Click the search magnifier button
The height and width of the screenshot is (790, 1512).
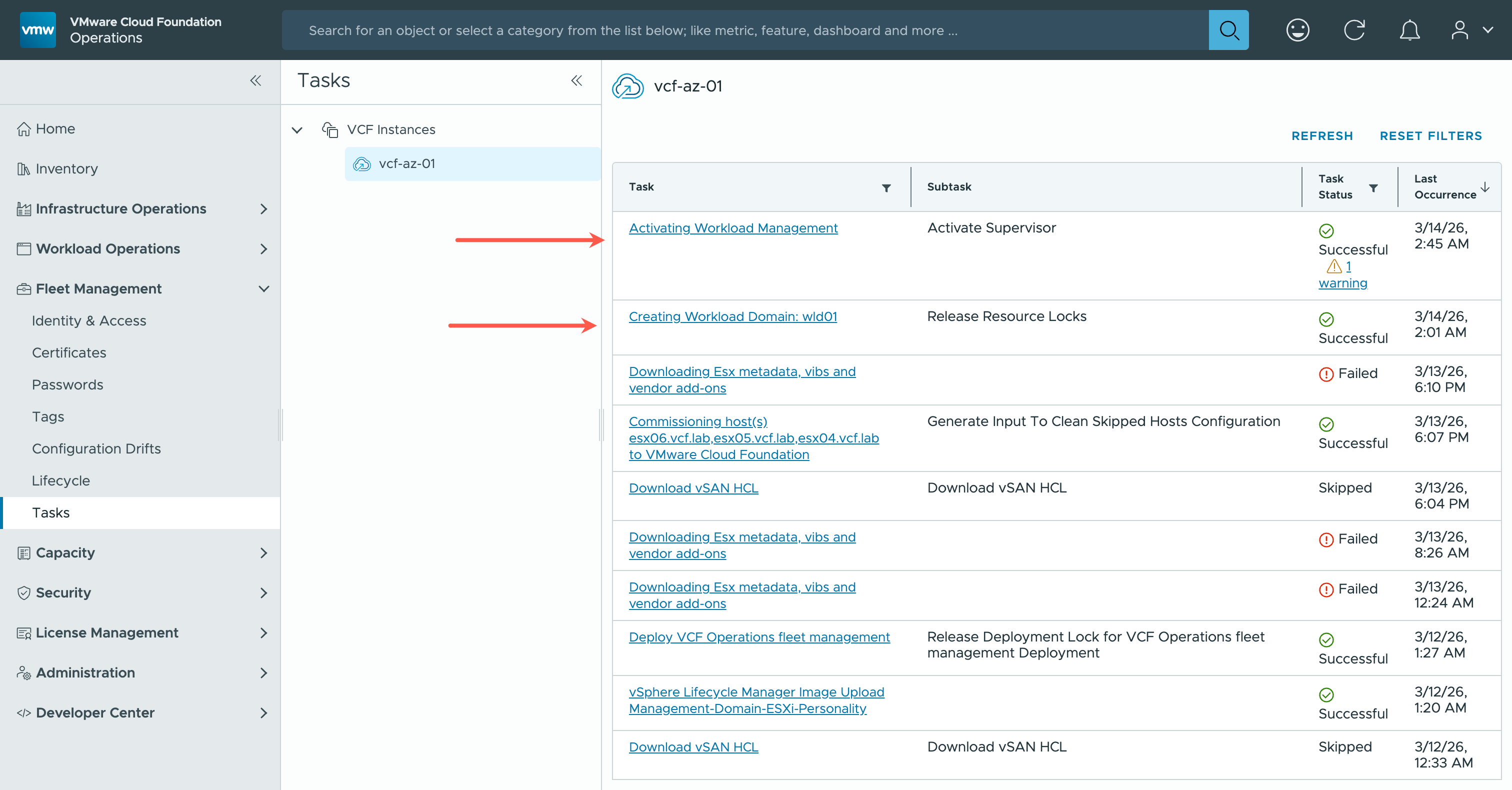tap(1228, 30)
